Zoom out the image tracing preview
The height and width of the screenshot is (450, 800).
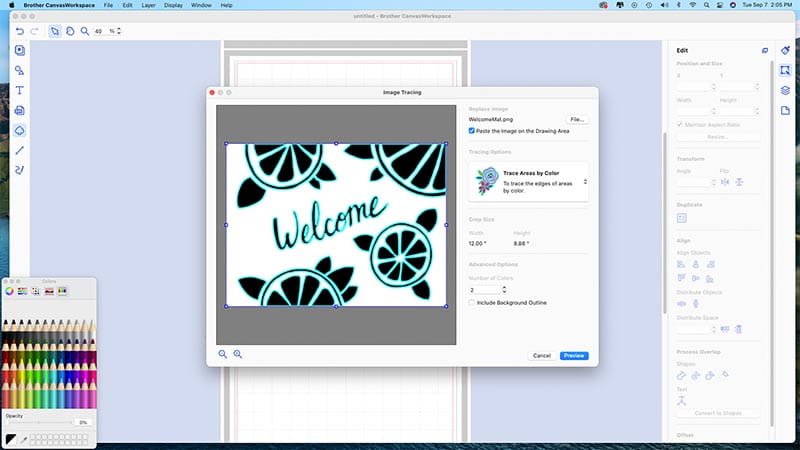[223, 354]
